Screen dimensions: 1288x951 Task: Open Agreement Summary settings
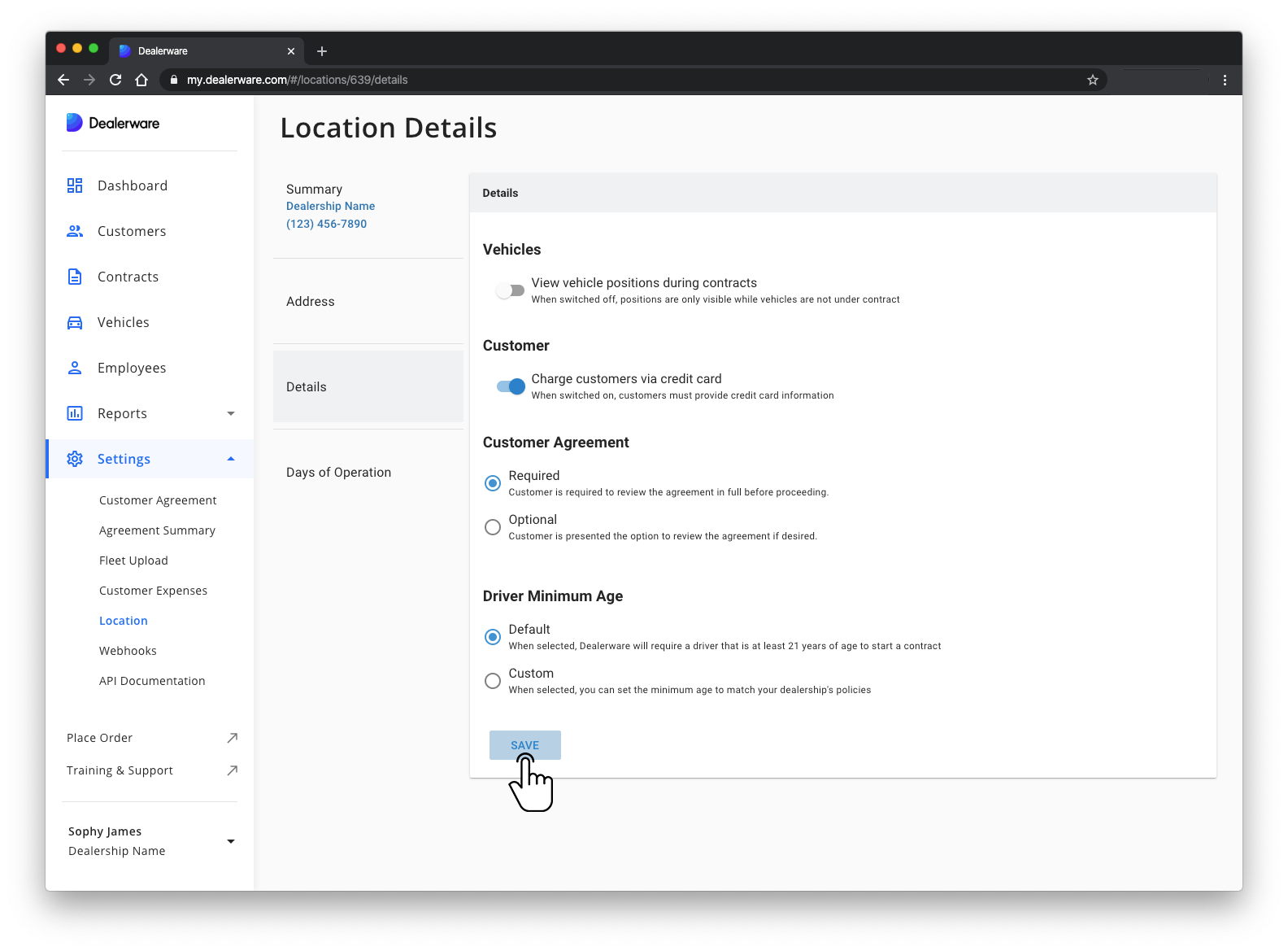[x=157, y=530]
